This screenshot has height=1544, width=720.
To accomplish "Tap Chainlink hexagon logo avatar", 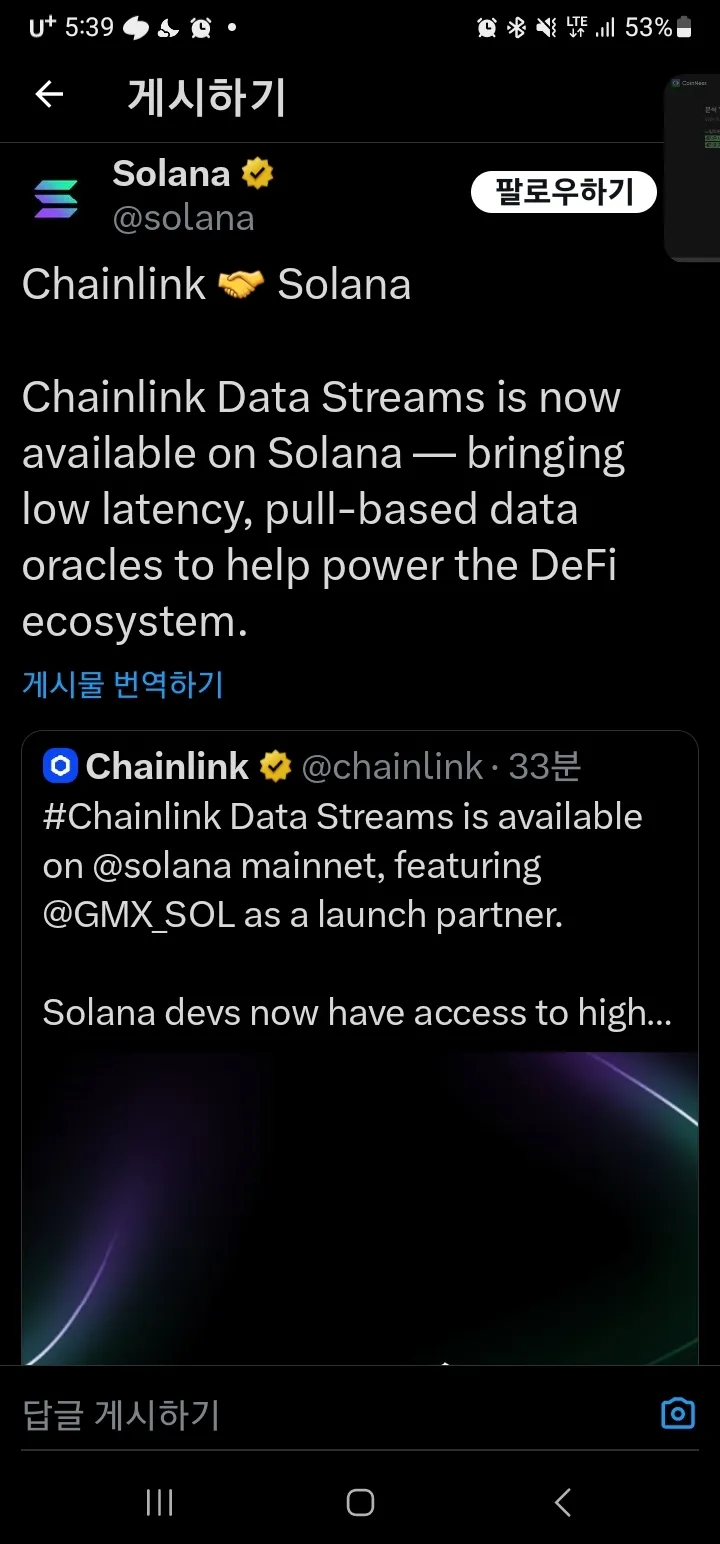I will point(61,767).
